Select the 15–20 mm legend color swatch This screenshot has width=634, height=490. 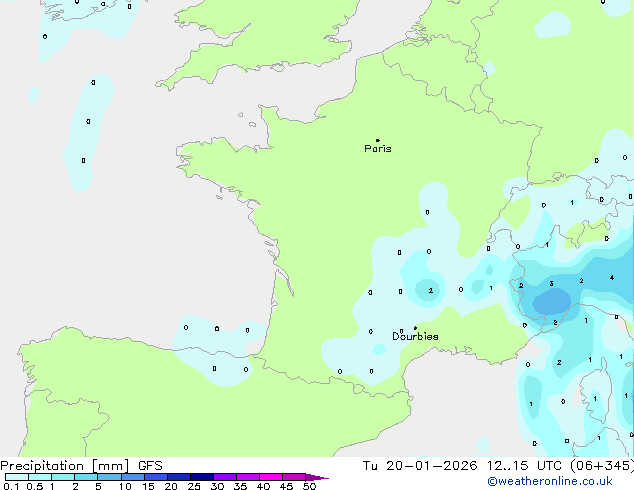pyautogui.click(x=156, y=477)
